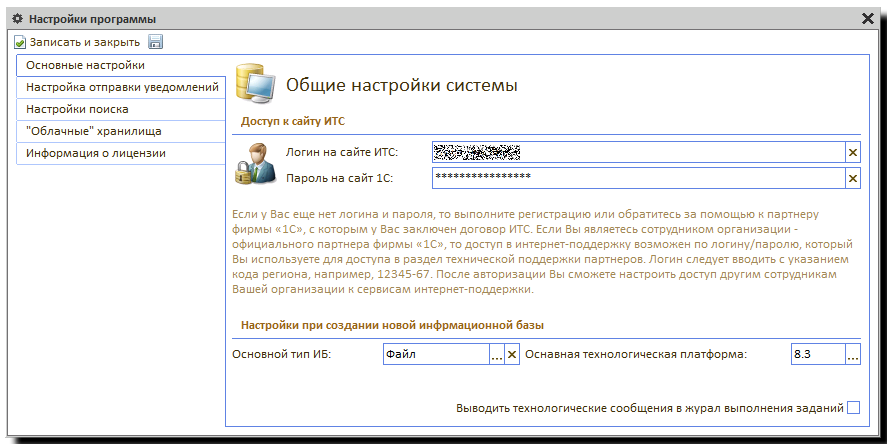Select the Настройки поиска tab
The width and height of the screenshot is (887, 444).
(x=120, y=109)
